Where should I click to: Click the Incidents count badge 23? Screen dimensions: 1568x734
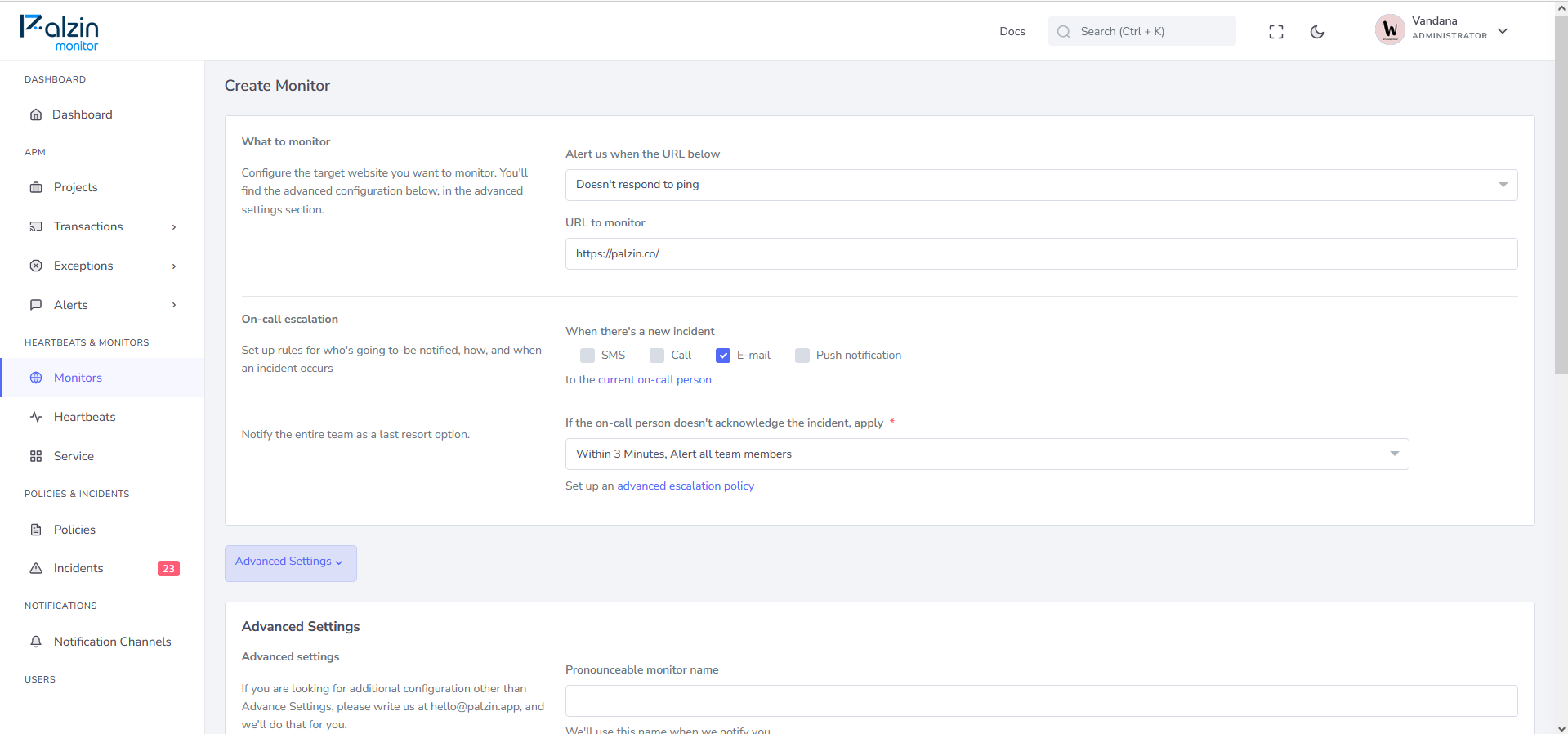coord(168,569)
